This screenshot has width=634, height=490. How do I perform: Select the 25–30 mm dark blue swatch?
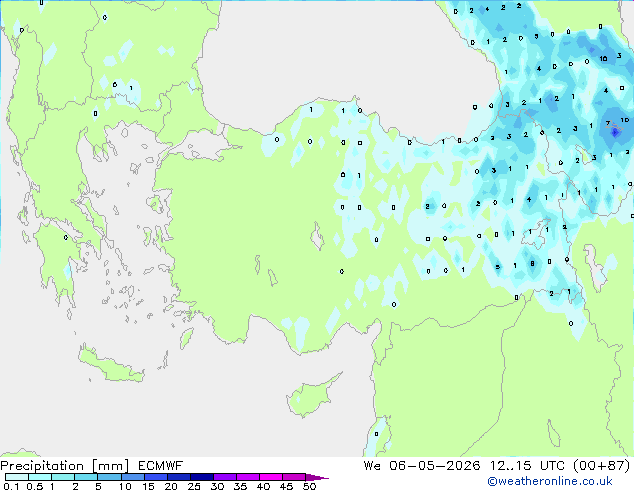pos(201,477)
